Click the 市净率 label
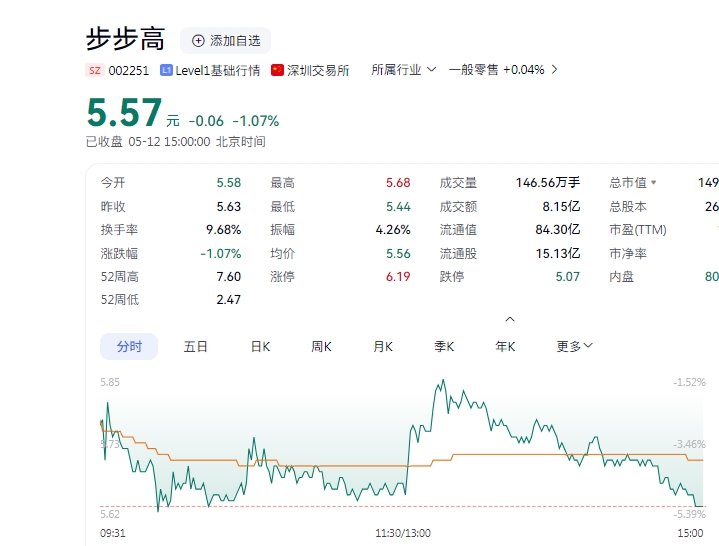Screen dimensions: 719x546 pyautogui.click(x=628, y=254)
